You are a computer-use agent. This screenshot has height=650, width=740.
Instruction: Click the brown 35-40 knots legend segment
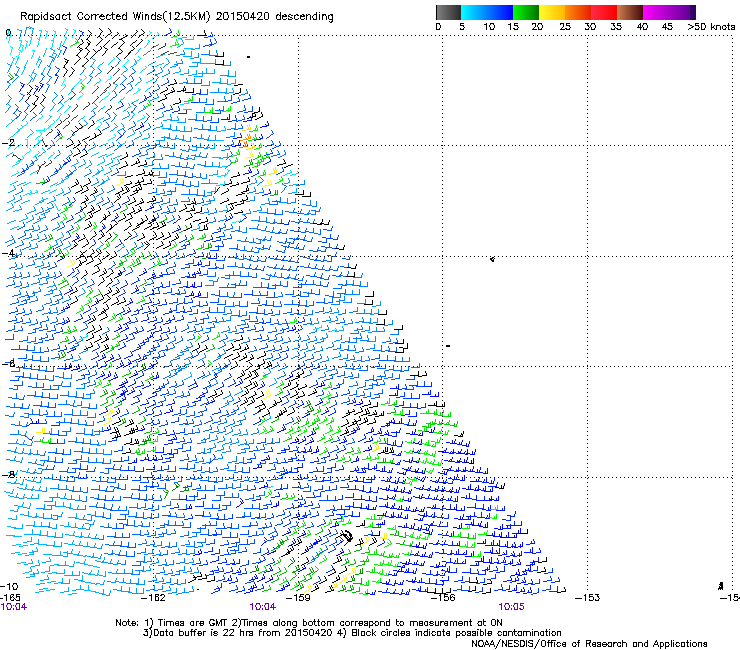(x=630, y=12)
